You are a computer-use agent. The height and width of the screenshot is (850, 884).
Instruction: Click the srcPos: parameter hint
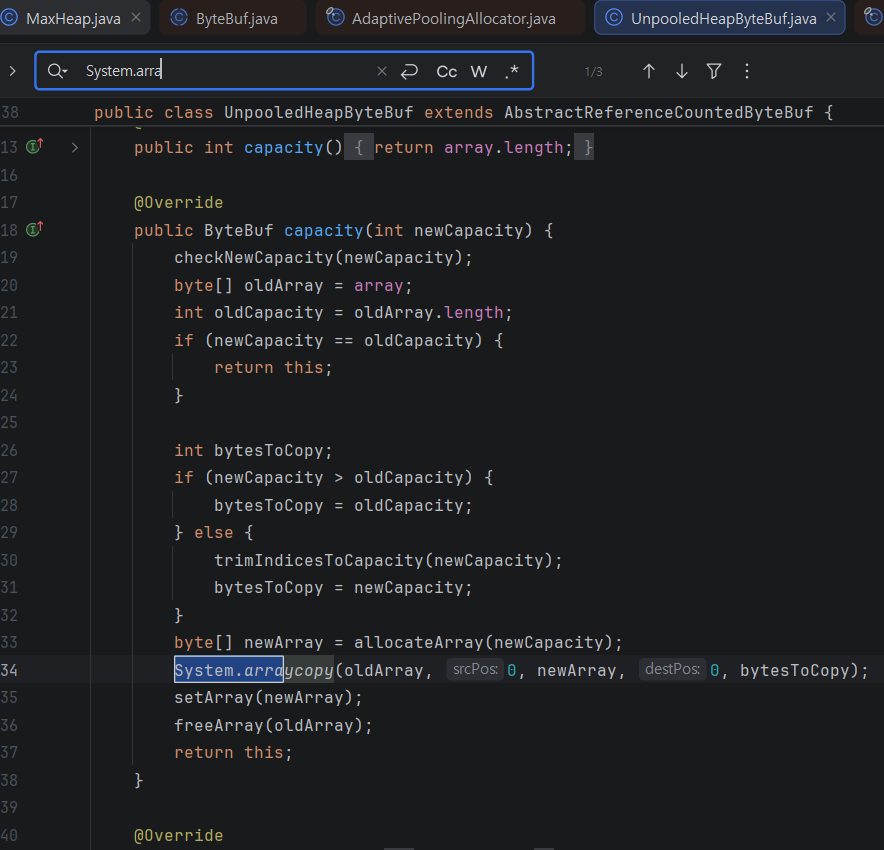[x=475, y=669]
